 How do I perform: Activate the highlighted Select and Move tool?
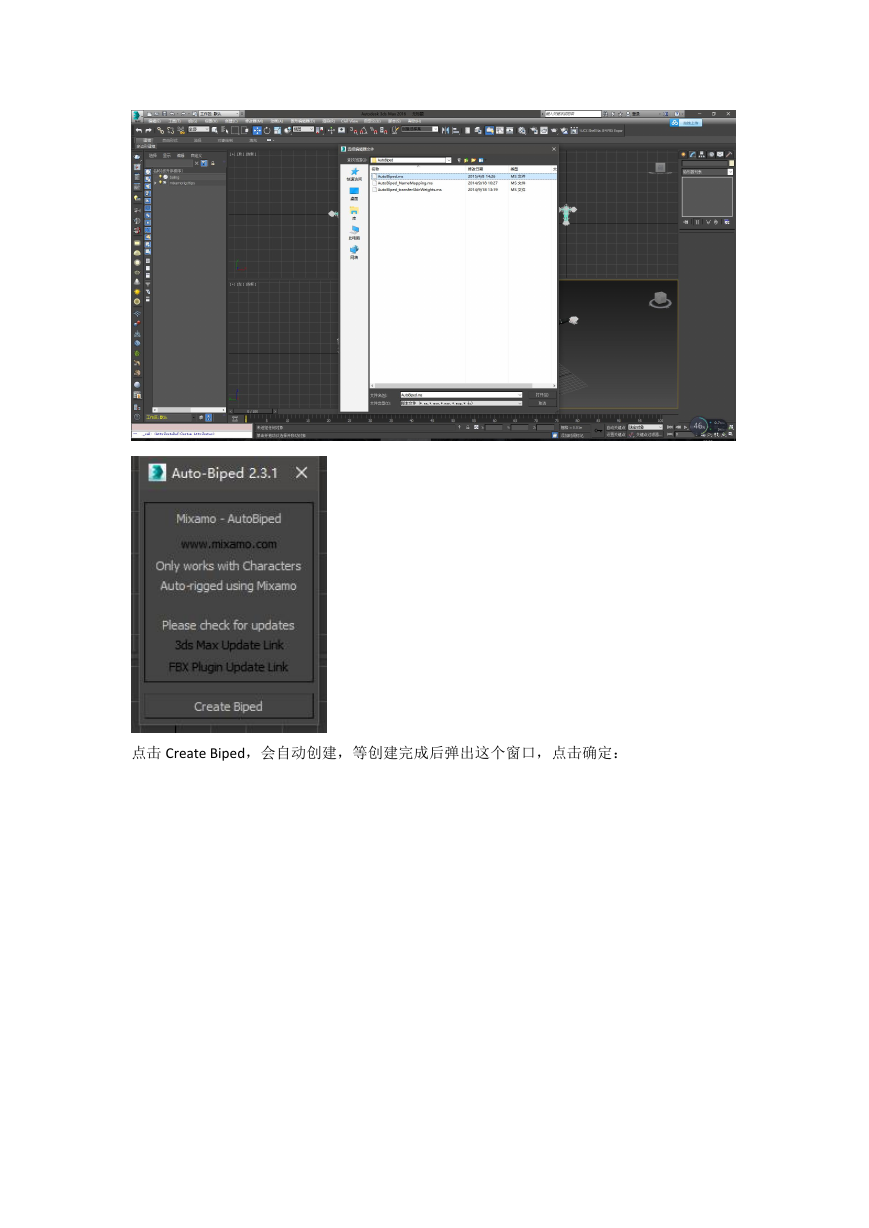[257, 130]
